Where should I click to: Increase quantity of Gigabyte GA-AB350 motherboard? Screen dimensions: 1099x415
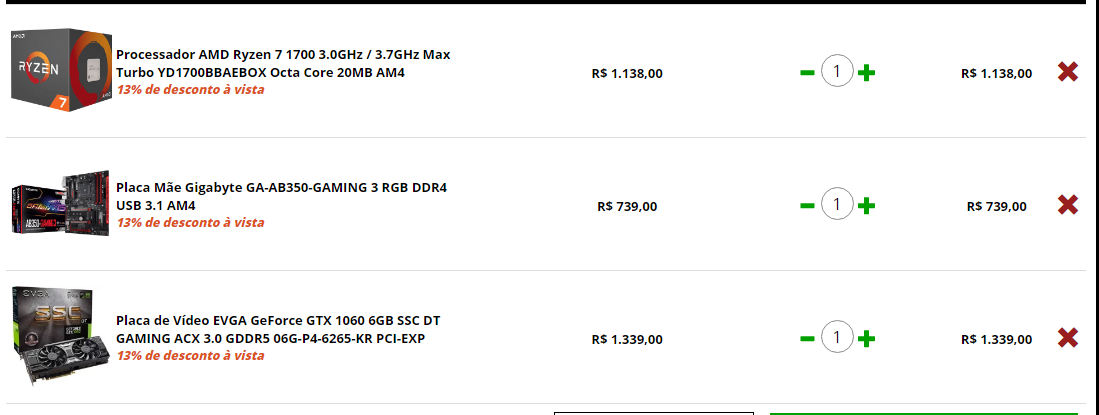pos(866,205)
